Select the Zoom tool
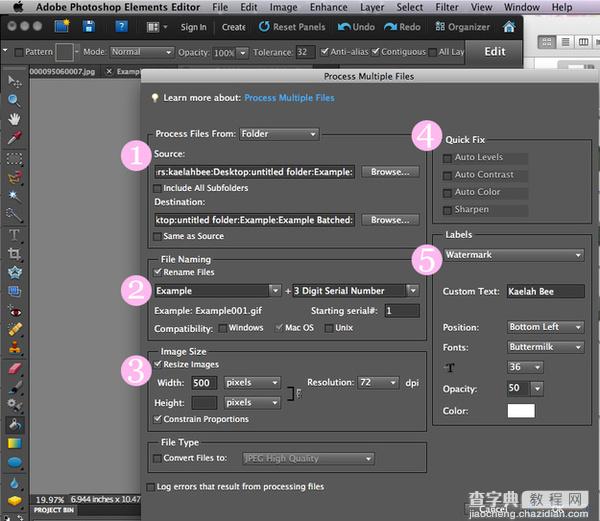The width and height of the screenshot is (600, 521). pyautogui.click(x=15, y=100)
